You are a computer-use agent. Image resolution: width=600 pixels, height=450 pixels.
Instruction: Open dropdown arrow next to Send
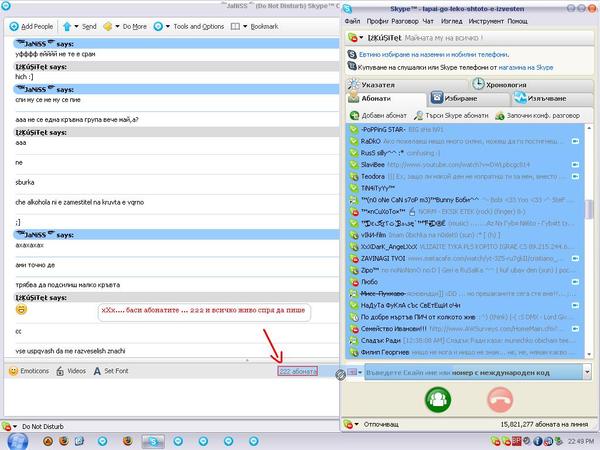(x=76, y=26)
